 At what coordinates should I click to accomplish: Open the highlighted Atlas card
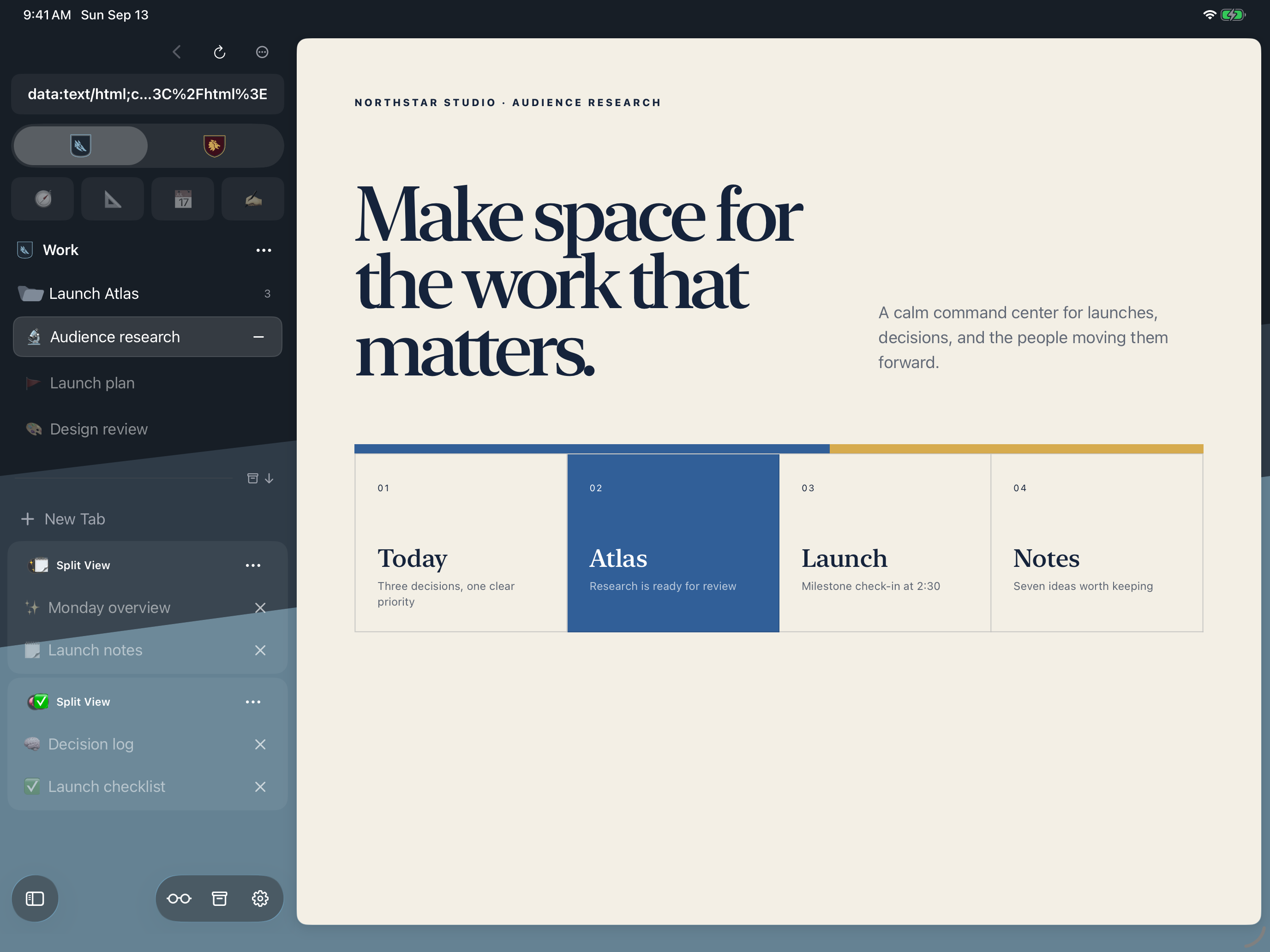pos(673,543)
